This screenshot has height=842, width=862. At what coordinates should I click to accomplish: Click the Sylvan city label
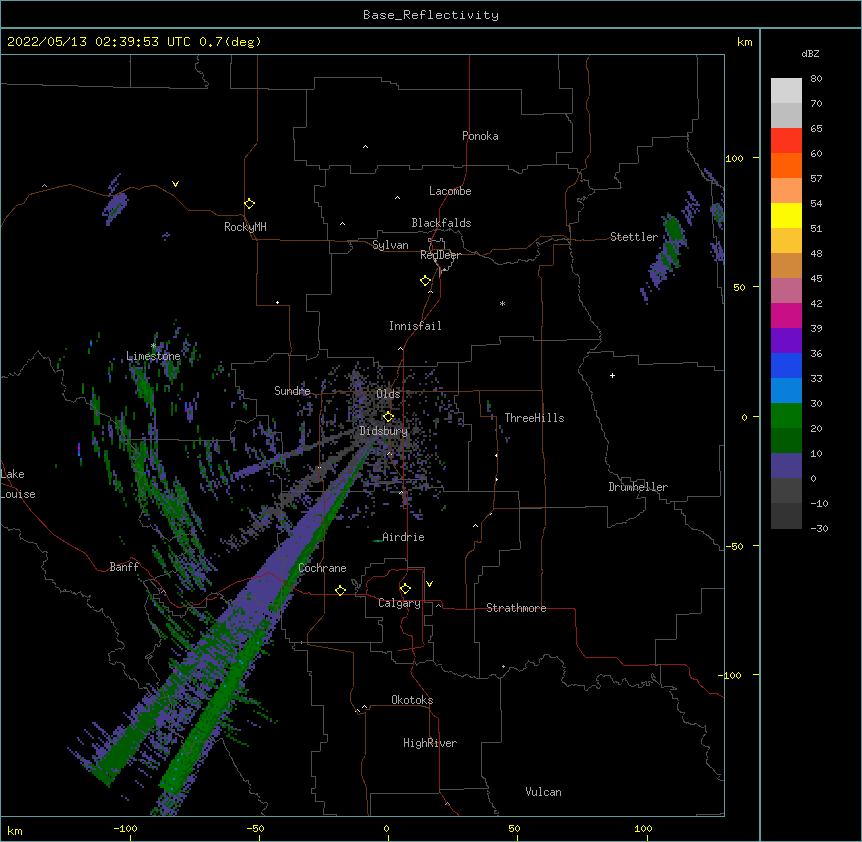click(x=390, y=245)
